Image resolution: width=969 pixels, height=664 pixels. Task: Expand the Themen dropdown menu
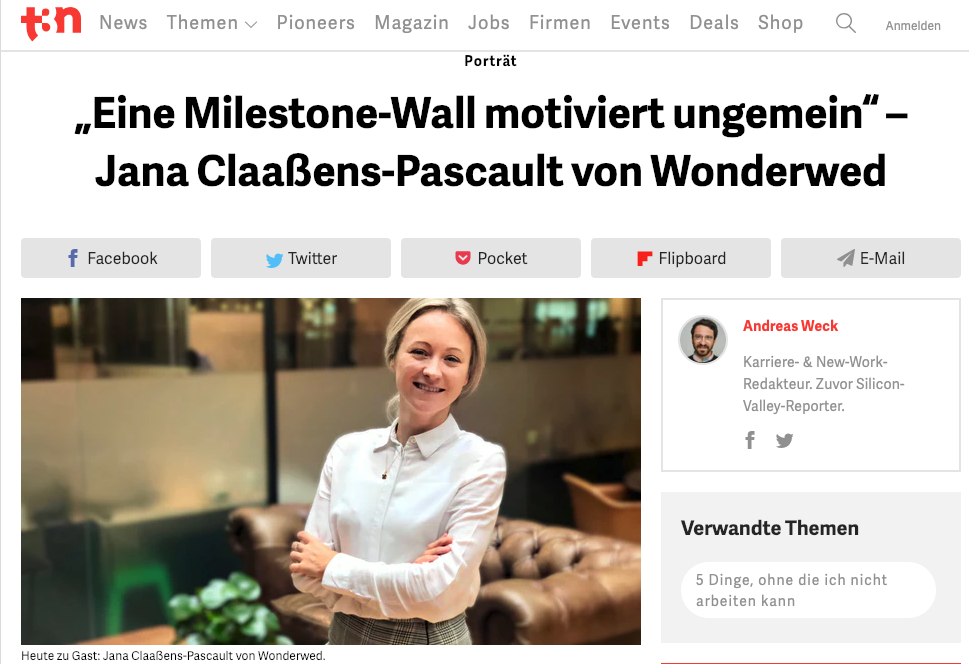tap(211, 23)
